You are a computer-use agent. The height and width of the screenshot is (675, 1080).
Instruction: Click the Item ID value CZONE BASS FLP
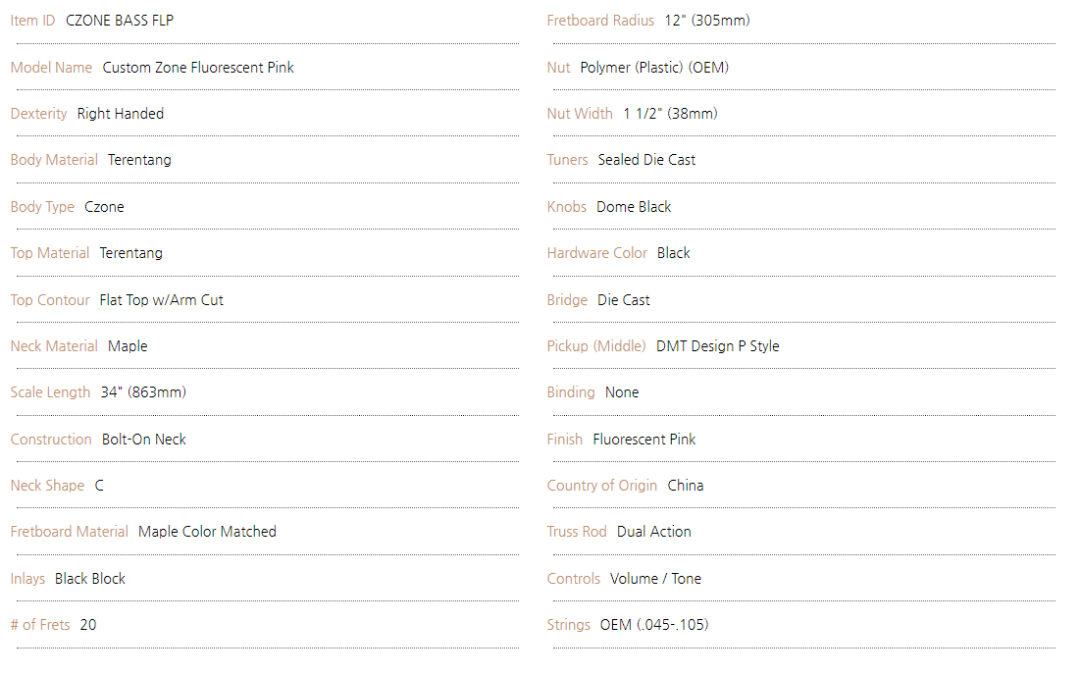click(119, 21)
